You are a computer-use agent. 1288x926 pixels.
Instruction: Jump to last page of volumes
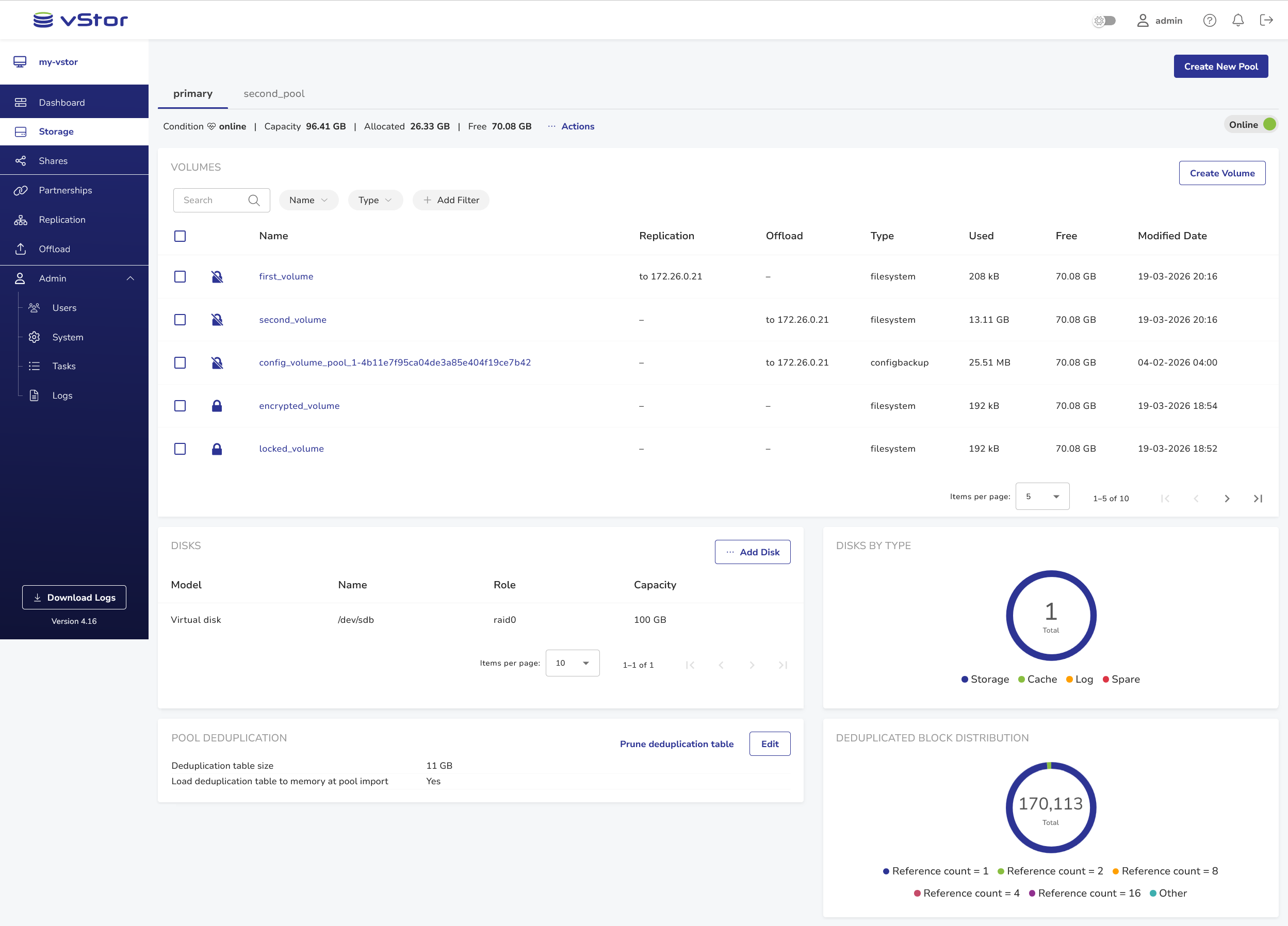[x=1258, y=499]
